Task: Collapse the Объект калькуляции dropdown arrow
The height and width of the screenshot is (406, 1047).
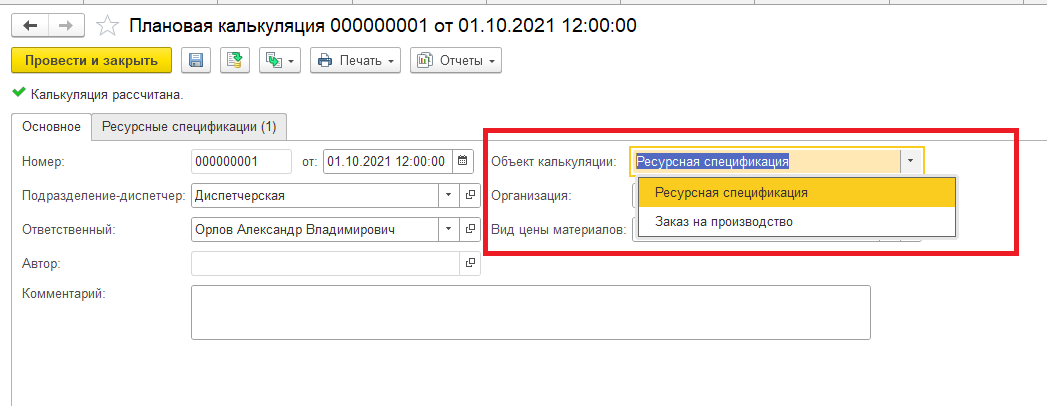Action: point(910,161)
